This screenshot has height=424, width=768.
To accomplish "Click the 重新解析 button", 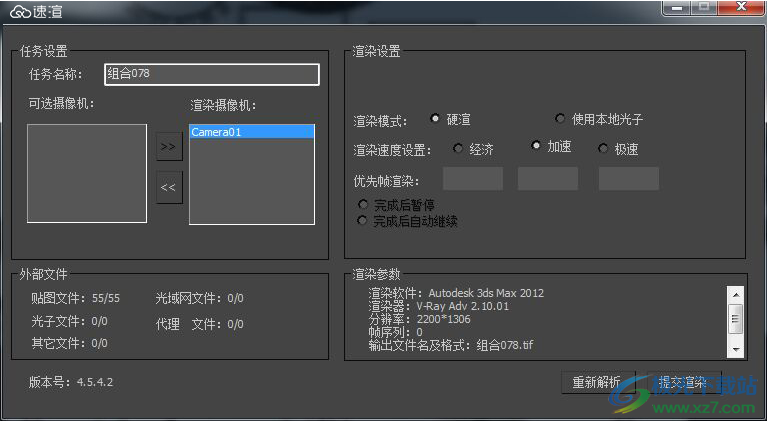I will click(x=598, y=382).
